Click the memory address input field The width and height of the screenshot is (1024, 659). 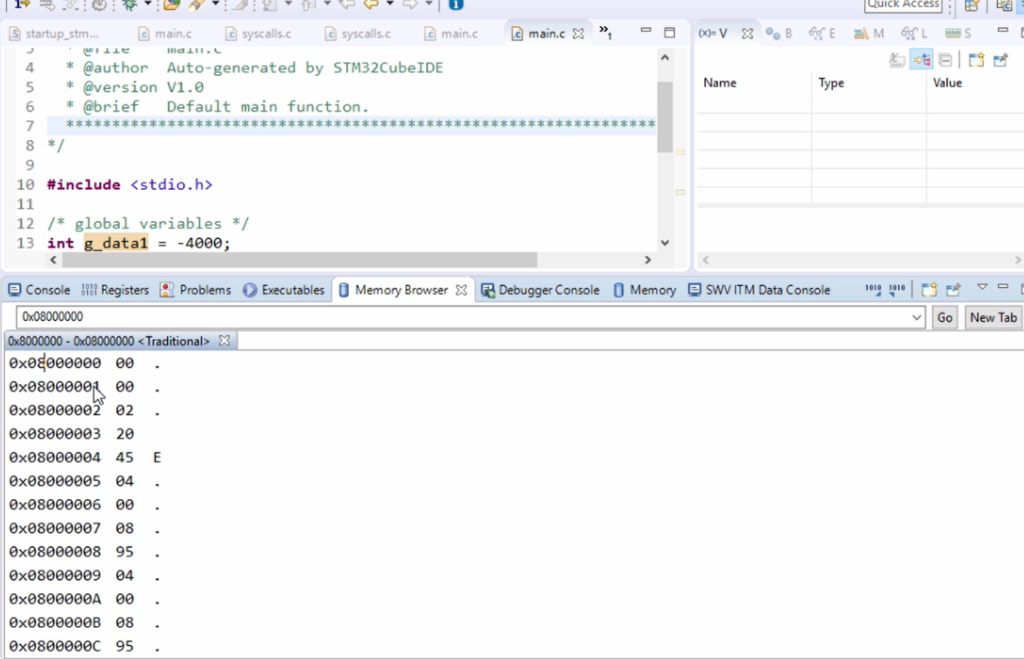462,317
